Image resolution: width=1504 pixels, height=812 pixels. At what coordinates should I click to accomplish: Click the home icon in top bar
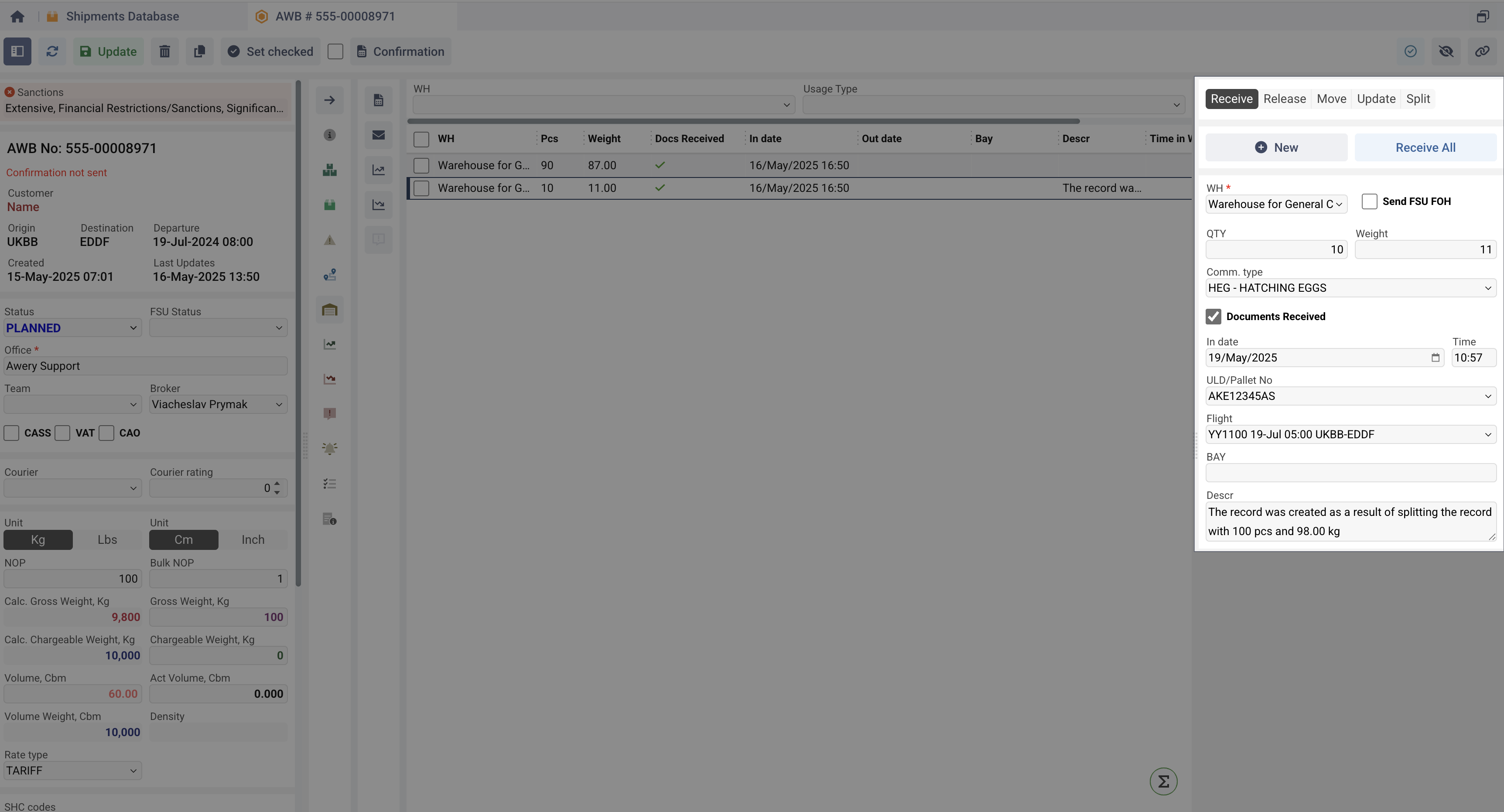(x=17, y=16)
